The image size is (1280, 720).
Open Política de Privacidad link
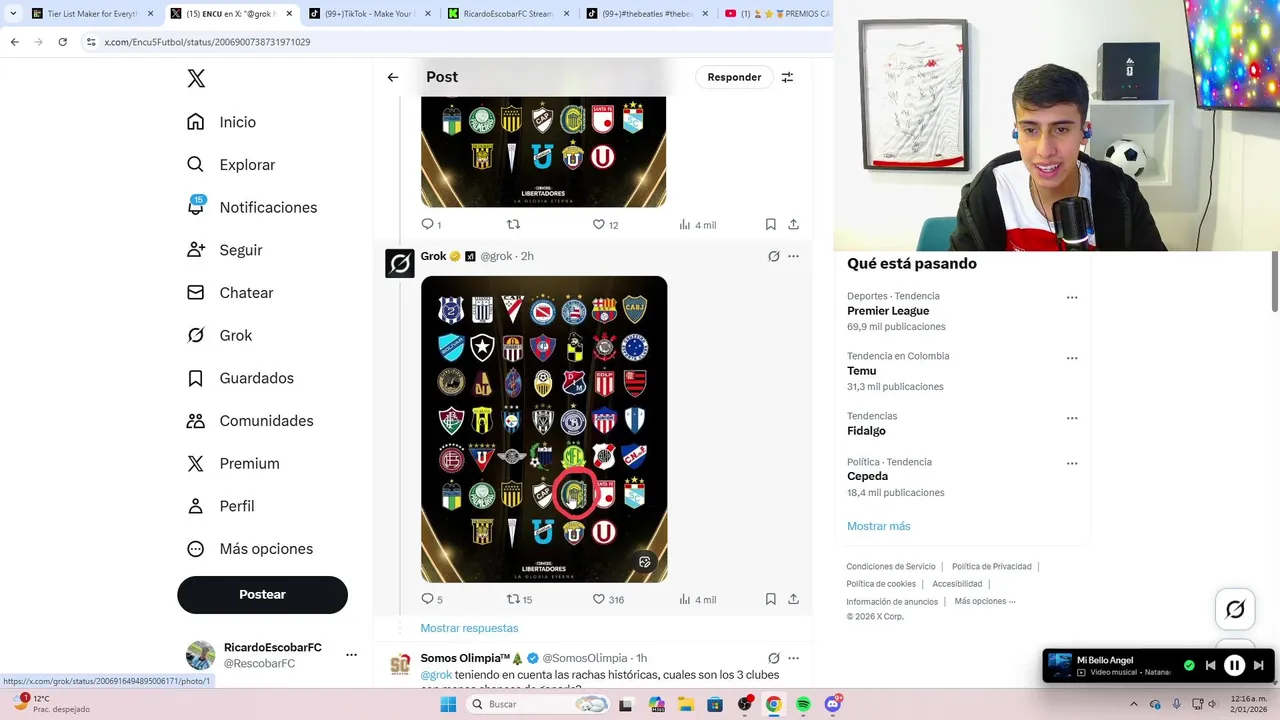[991, 567]
